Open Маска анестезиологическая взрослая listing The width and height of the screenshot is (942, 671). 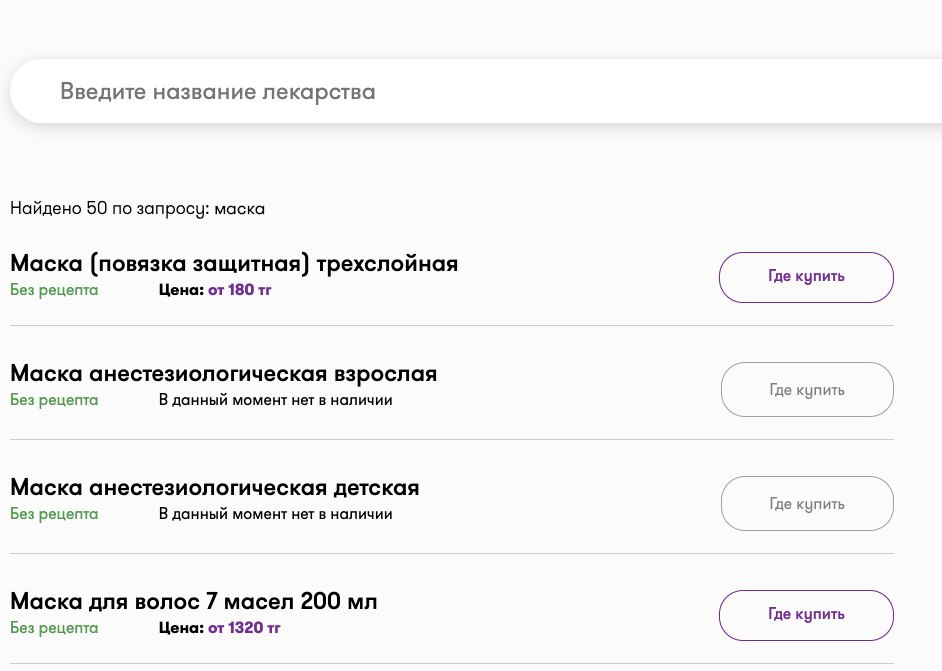pyautogui.click(x=223, y=374)
